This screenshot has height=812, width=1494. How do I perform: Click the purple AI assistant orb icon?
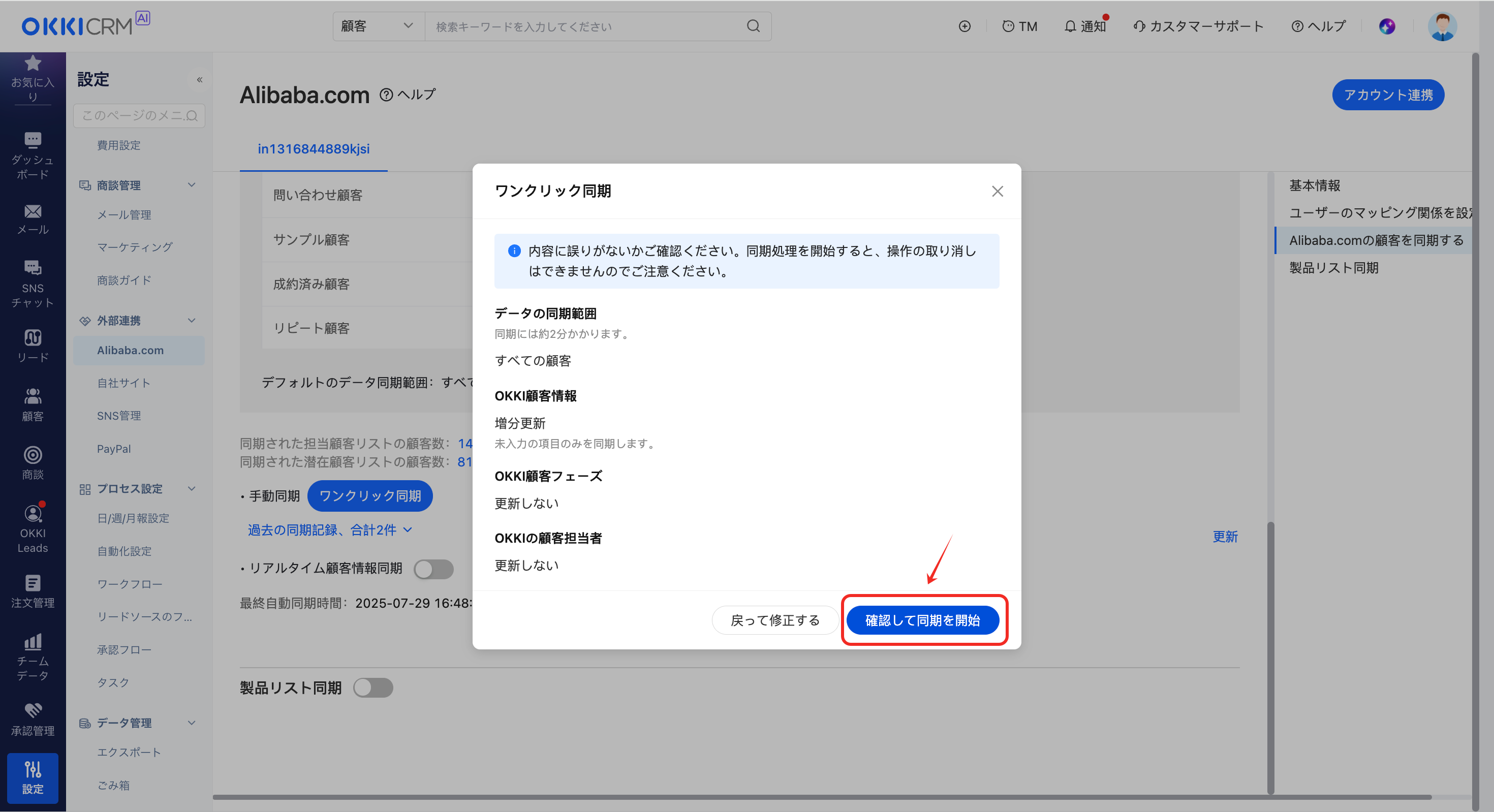(1387, 26)
